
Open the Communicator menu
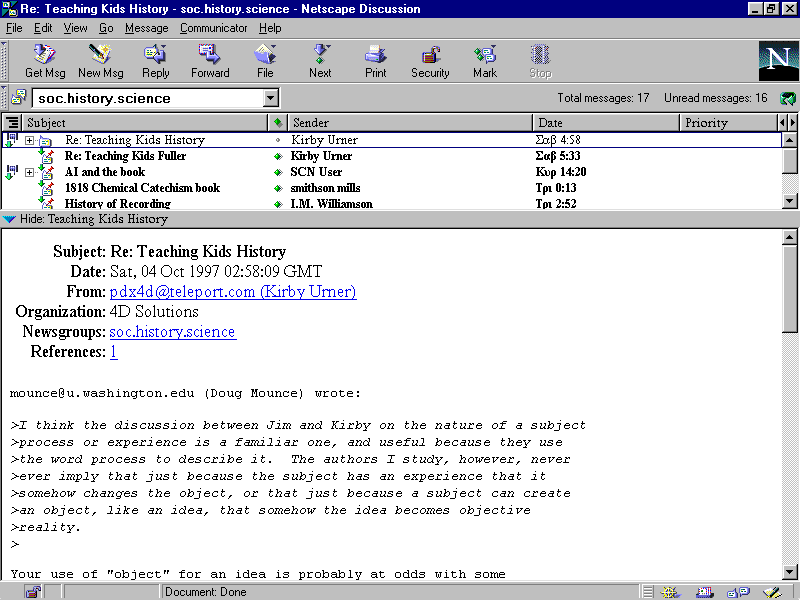tap(213, 28)
